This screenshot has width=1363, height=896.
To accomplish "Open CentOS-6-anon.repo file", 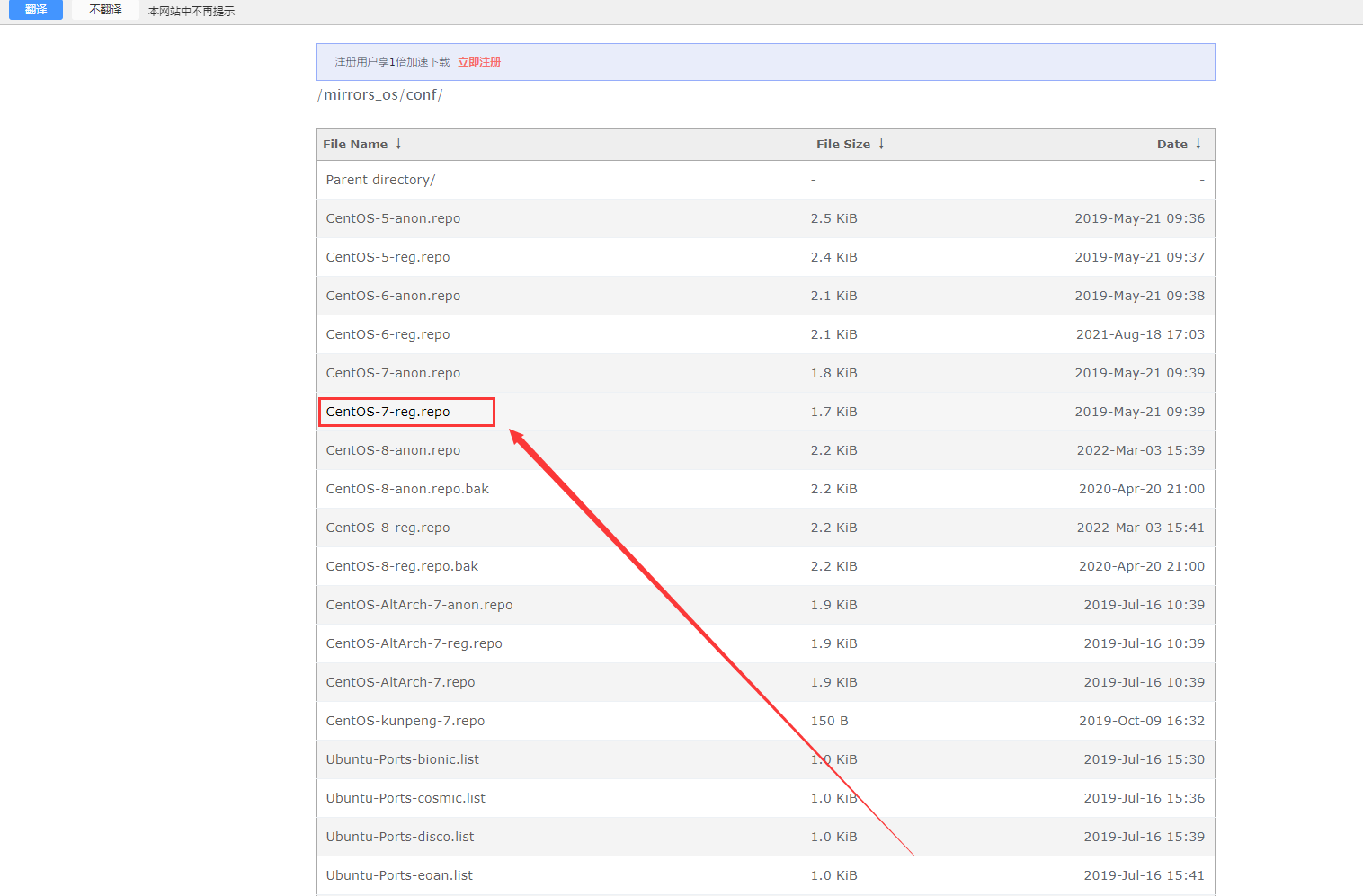I will pyautogui.click(x=393, y=296).
